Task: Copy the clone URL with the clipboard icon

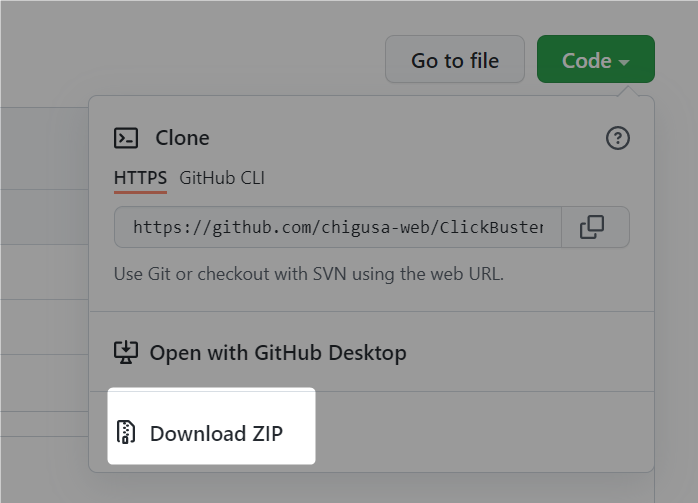Action: point(592,227)
